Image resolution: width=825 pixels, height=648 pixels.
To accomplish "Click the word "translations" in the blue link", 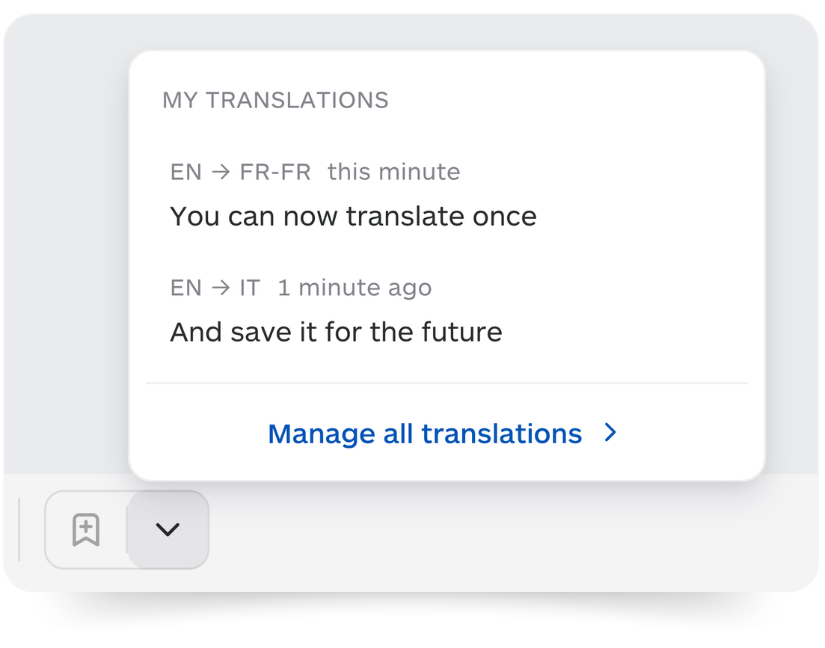I will pyautogui.click(x=501, y=433).
